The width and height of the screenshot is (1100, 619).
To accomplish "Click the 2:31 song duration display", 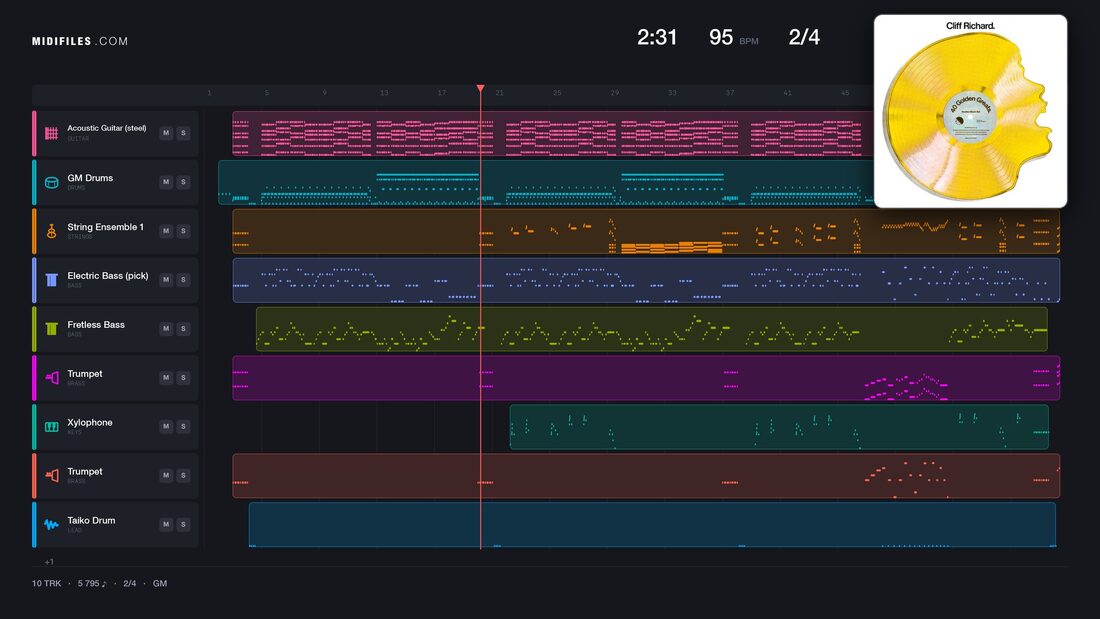I will [x=657, y=37].
